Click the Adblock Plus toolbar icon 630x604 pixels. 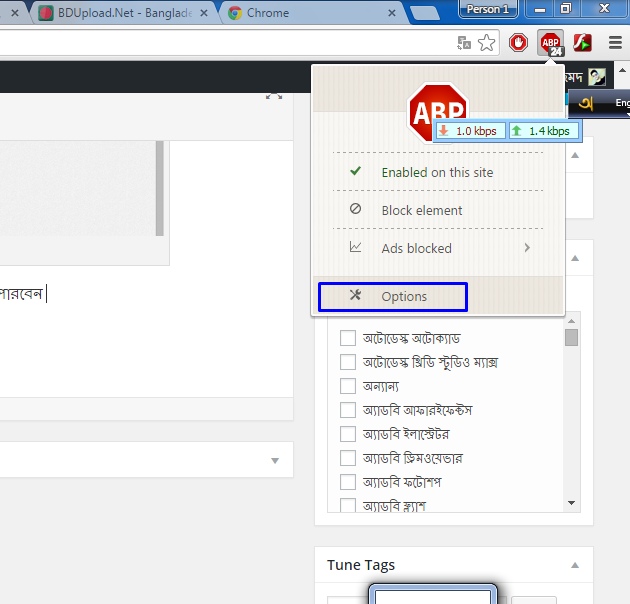551,43
